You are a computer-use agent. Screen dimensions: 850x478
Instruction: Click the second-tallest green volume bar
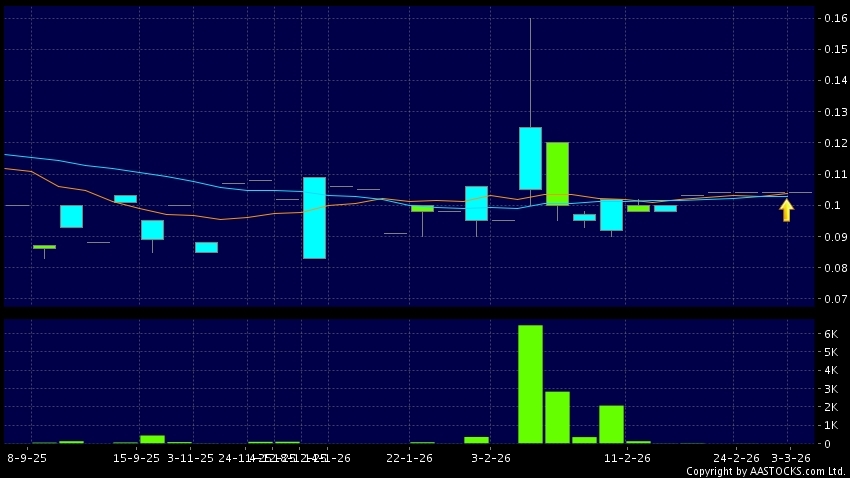[557, 417]
